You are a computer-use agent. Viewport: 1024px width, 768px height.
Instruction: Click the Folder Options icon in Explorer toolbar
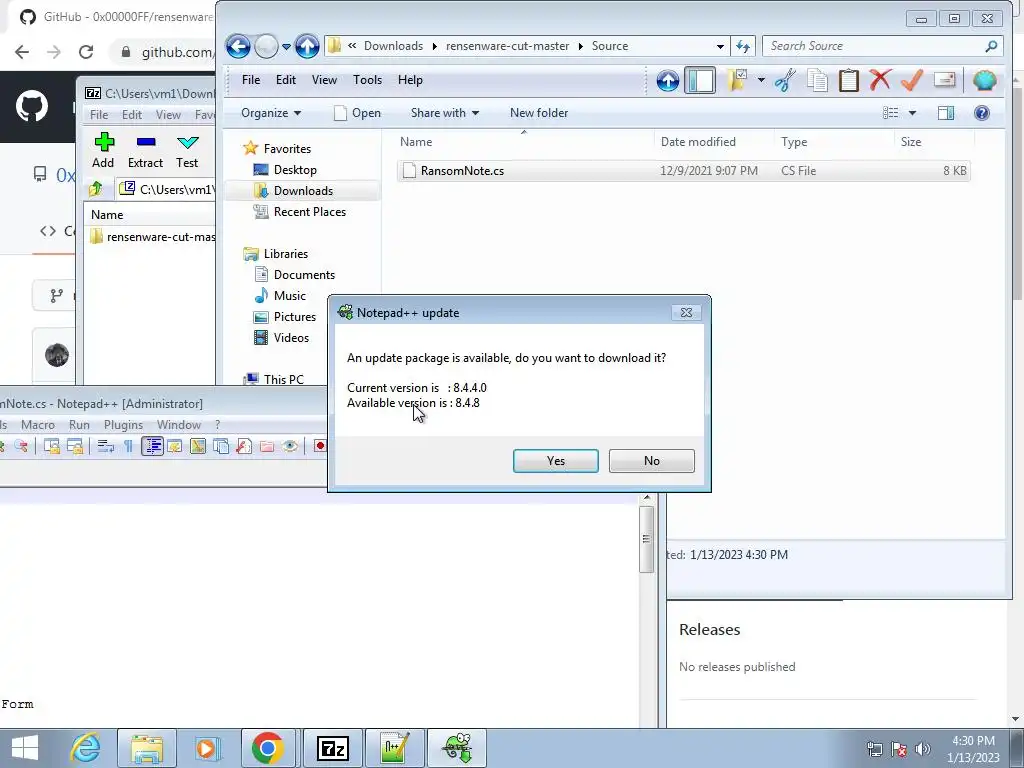(736, 80)
